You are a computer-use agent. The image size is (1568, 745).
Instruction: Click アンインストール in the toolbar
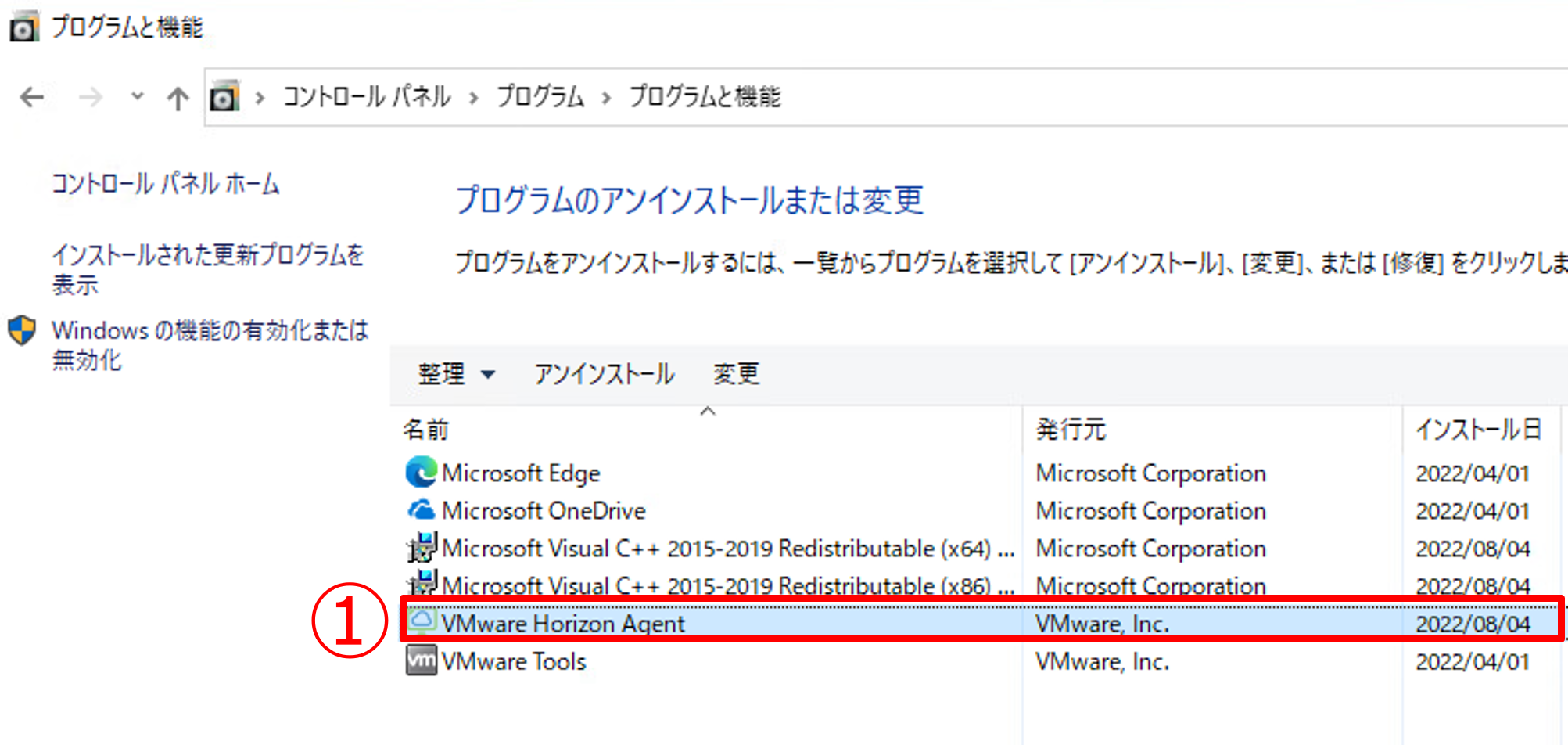click(x=604, y=374)
